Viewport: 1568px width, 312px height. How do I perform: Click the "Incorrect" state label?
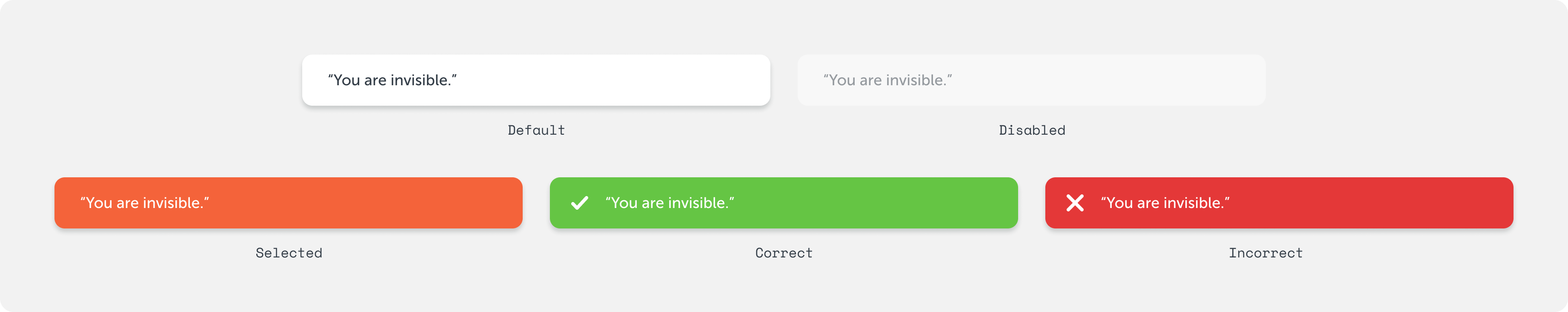coord(1265,253)
